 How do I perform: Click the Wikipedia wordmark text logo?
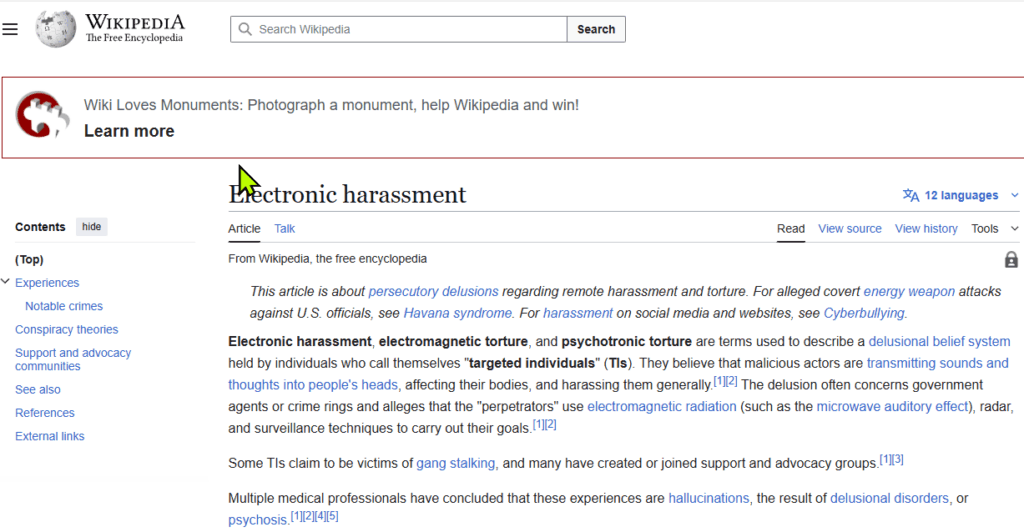[134, 29]
